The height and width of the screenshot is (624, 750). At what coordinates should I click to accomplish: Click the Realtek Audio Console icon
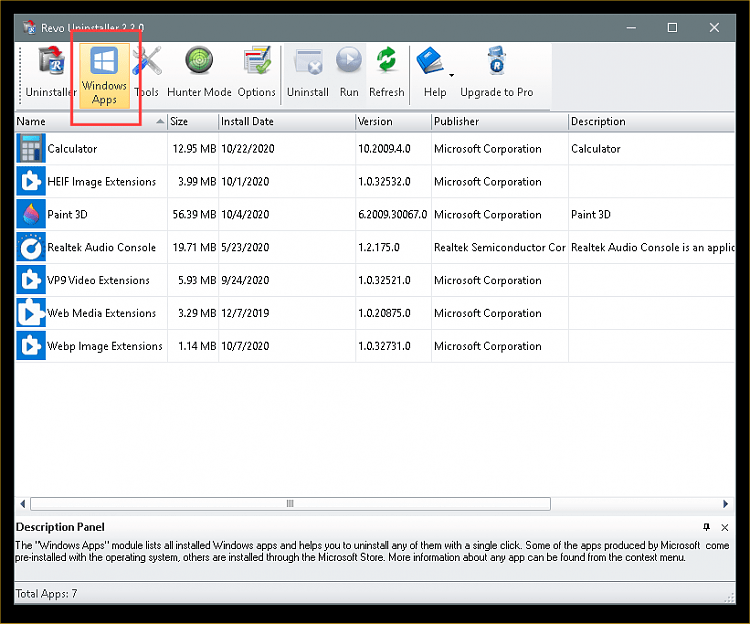tap(31, 247)
